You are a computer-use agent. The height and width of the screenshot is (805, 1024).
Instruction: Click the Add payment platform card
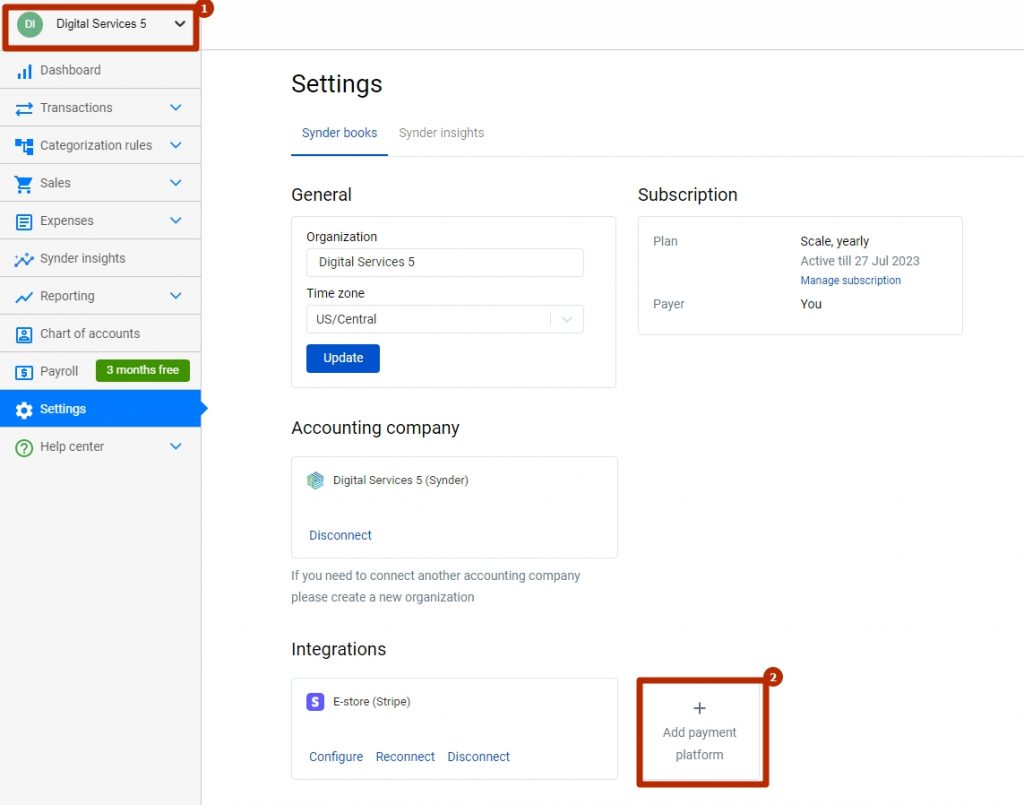click(702, 732)
